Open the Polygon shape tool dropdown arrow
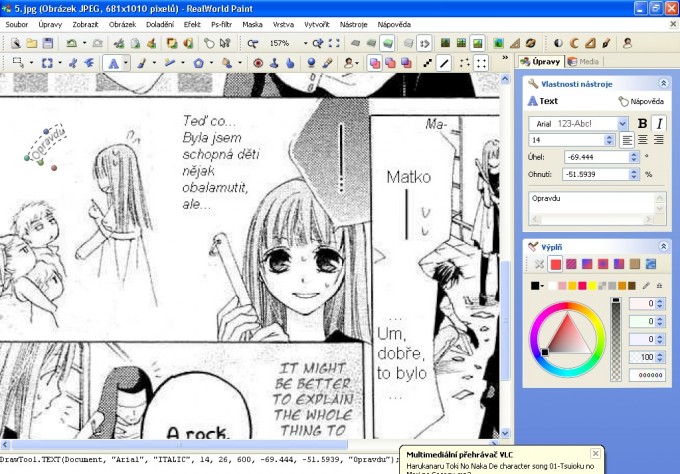680x474 pixels. [x=211, y=64]
